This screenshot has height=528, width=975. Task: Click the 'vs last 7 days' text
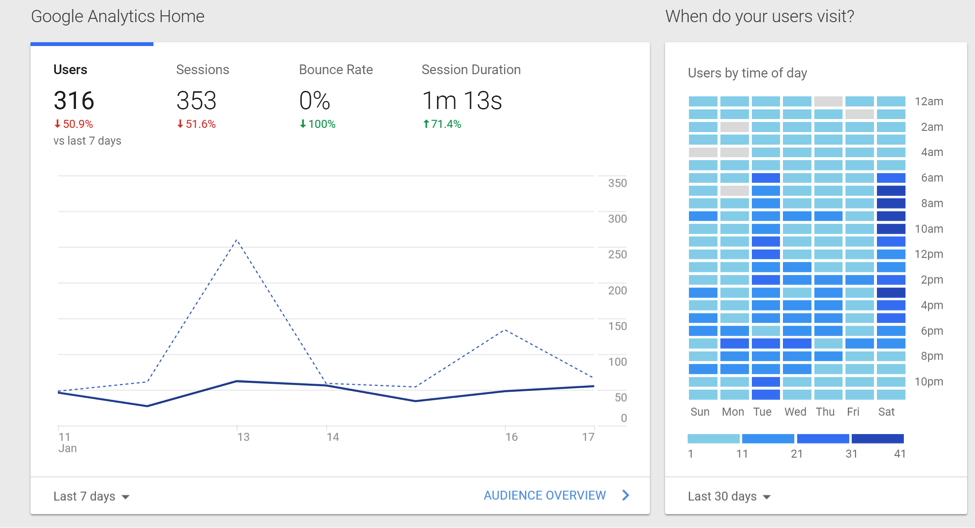pos(87,141)
